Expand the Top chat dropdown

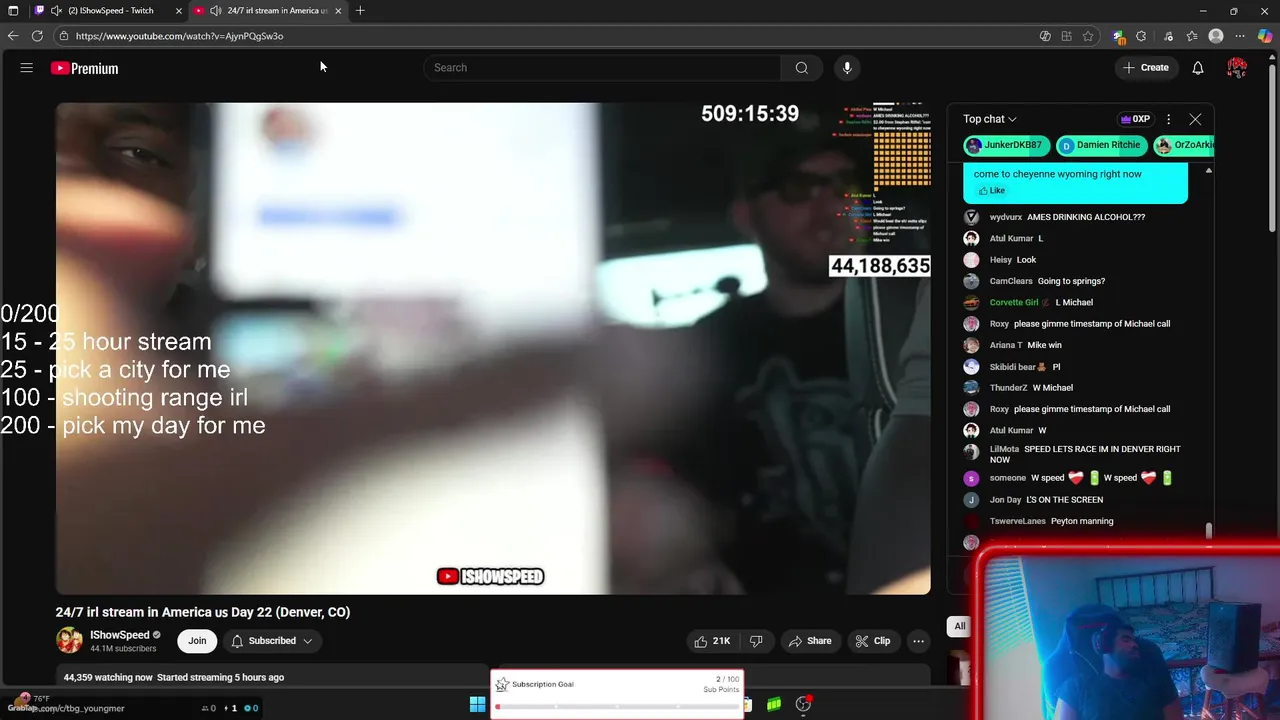pos(989,119)
